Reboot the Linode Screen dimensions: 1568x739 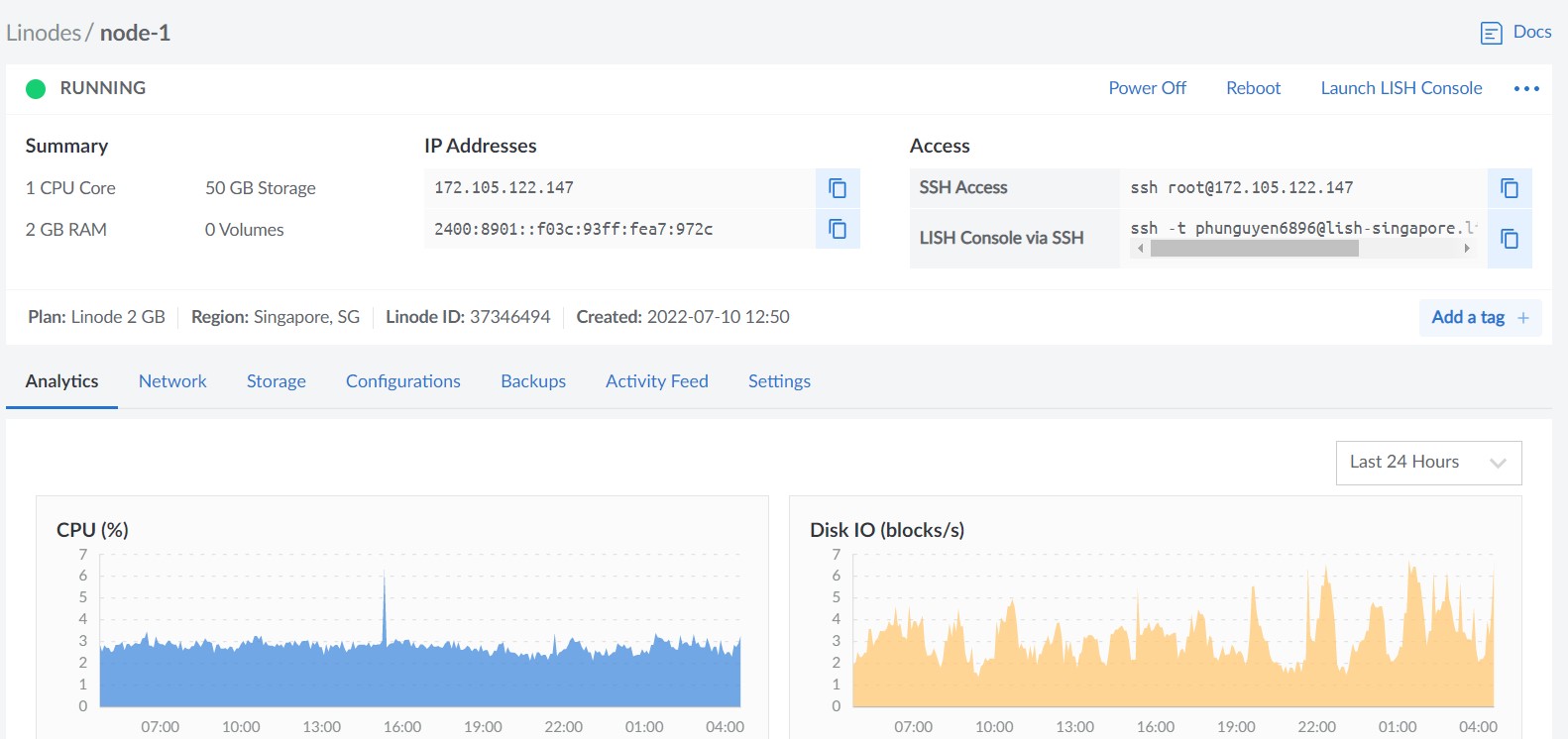click(x=1253, y=88)
